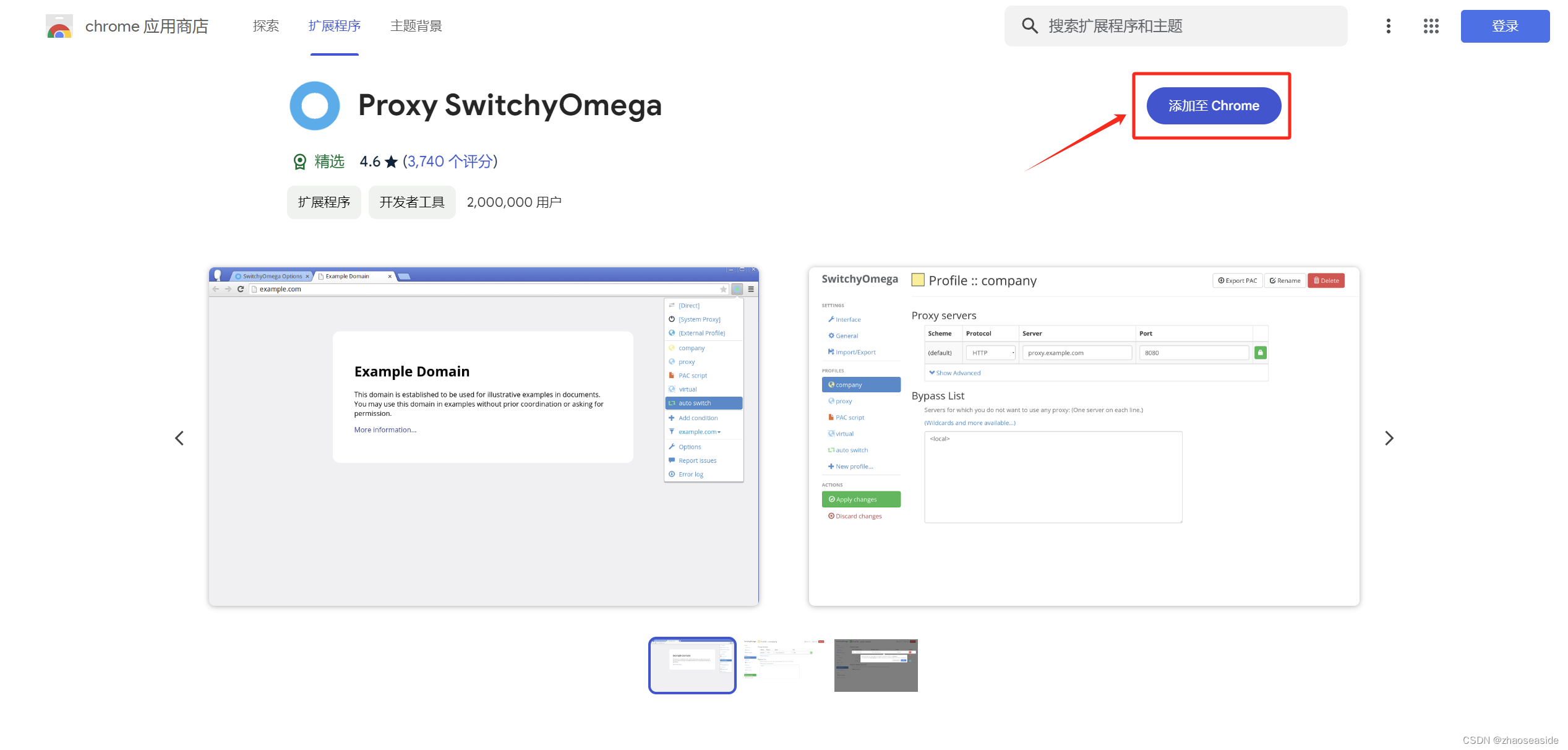Screen dimensions: 1568x750
Task: Select the third dark screenshot thumbnail
Action: point(876,665)
